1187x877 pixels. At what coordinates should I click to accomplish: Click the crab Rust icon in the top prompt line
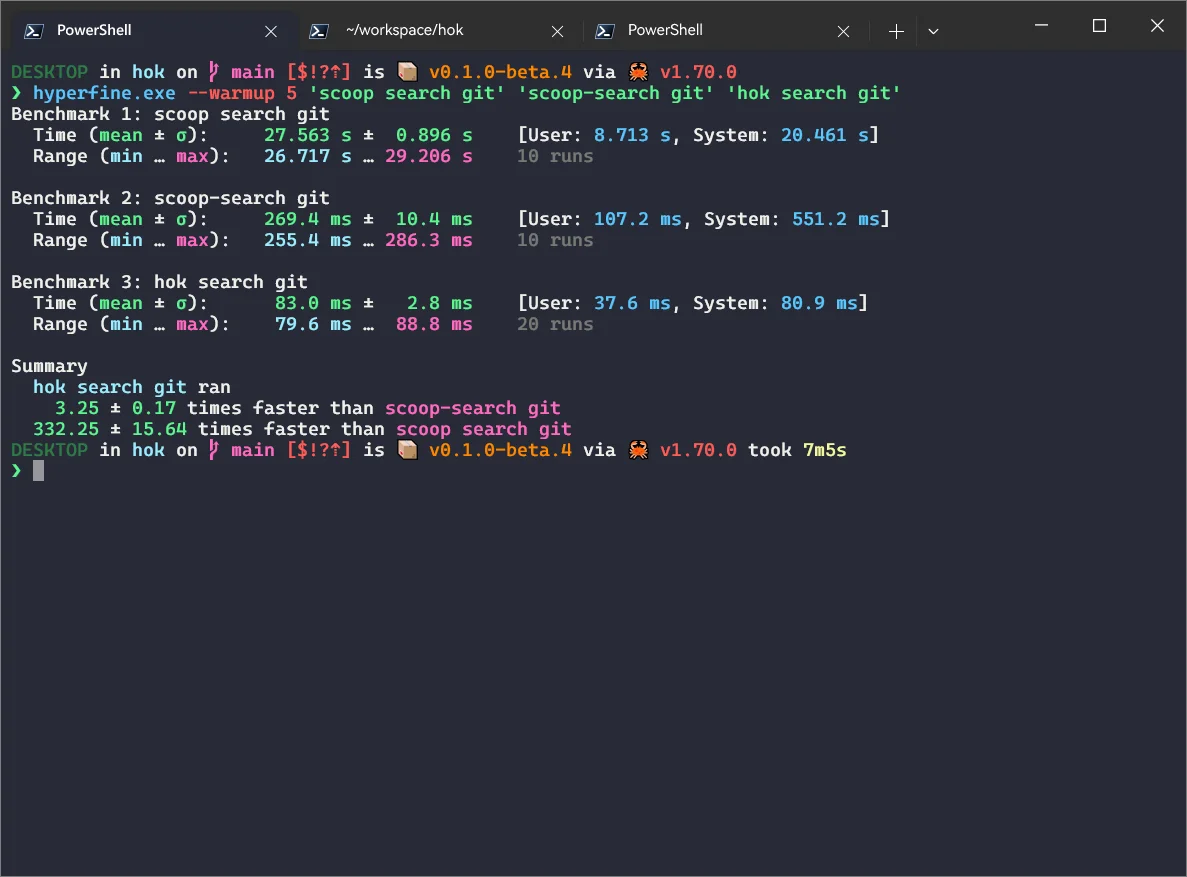point(637,72)
